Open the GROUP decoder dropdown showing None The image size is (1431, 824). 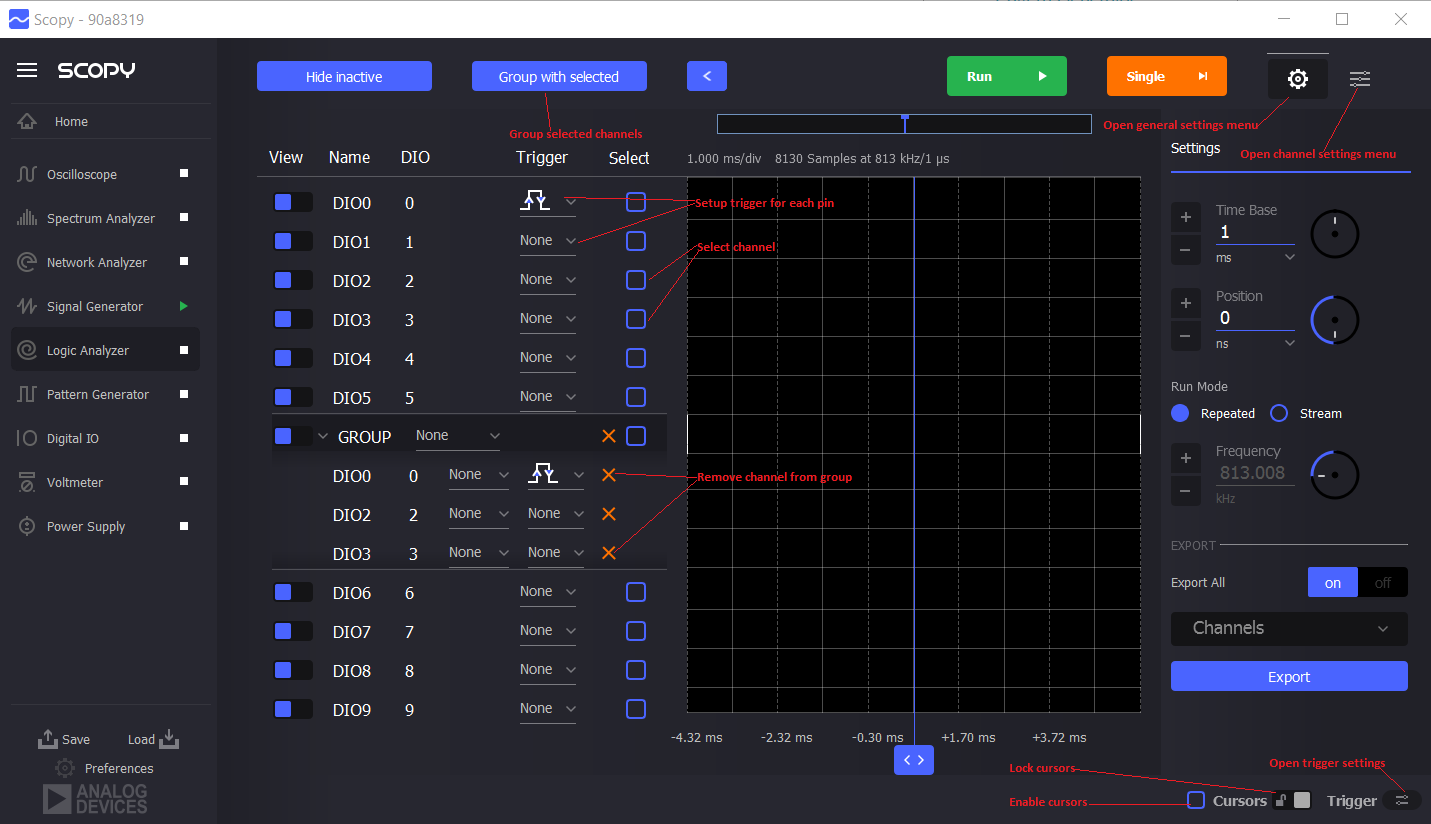tap(458, 436)
